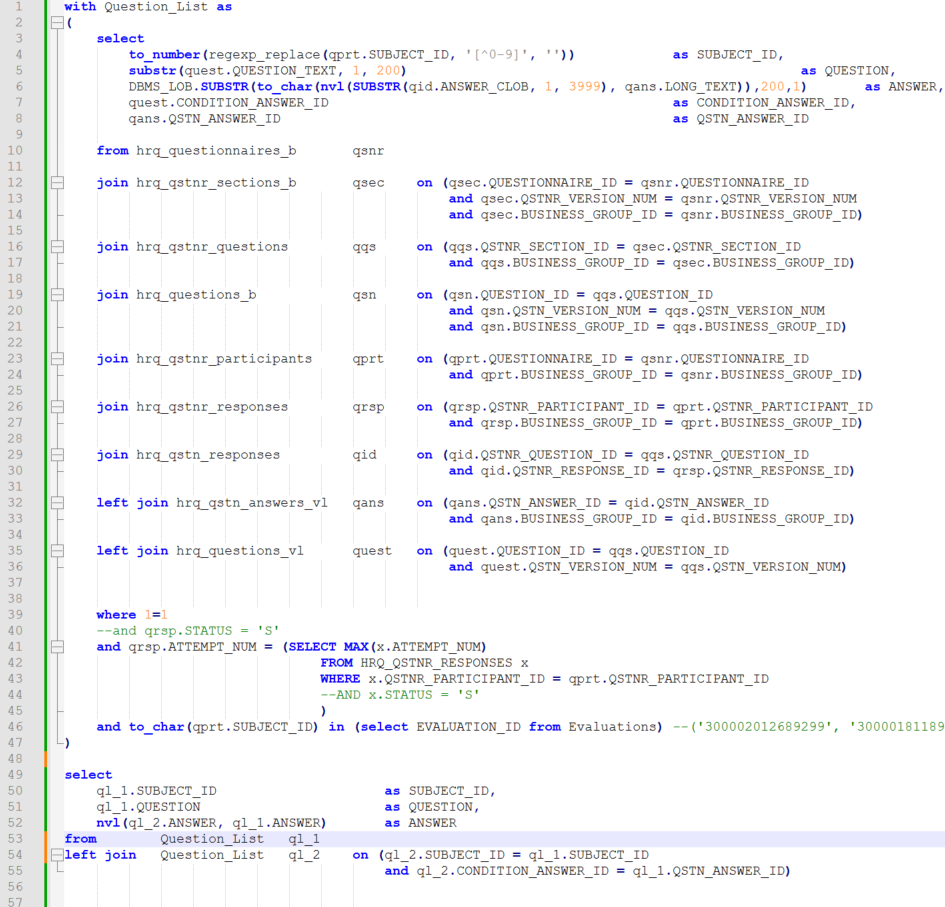Click table name 'hrq_qstnr_questions'

pos(212,246)
